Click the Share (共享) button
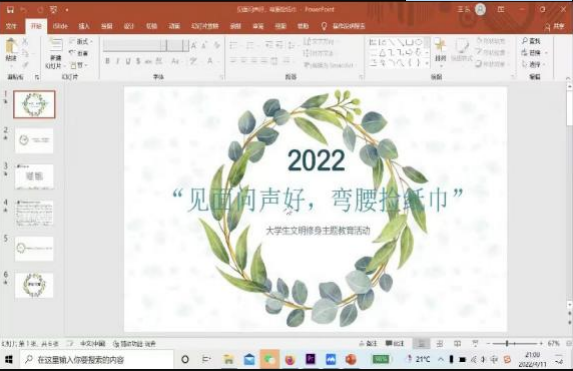The width and height of the screenshot is (573, 371). point(555,26)
